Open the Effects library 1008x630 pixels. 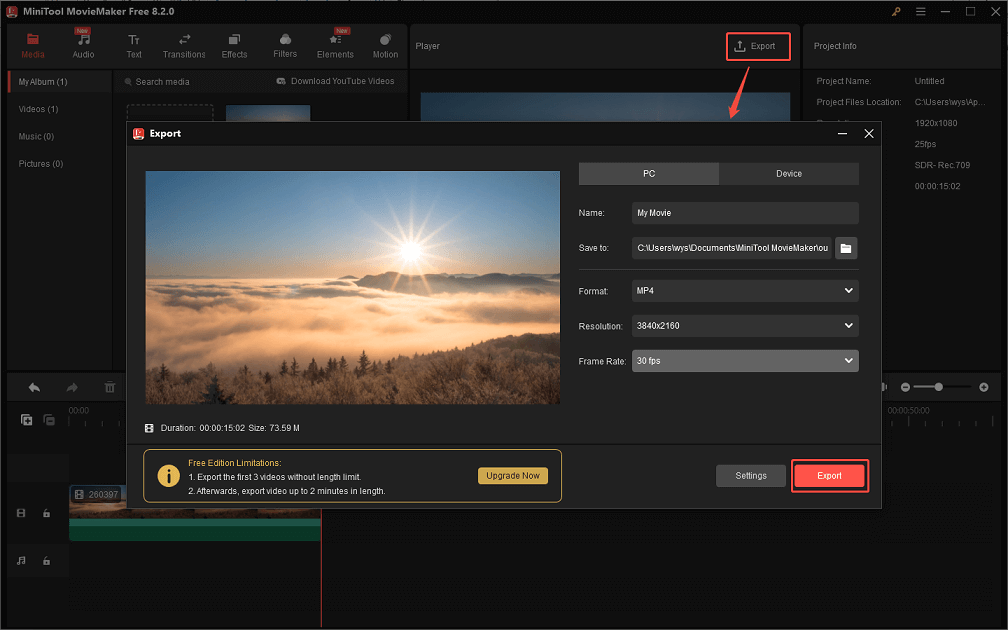(x=234, y=46)
